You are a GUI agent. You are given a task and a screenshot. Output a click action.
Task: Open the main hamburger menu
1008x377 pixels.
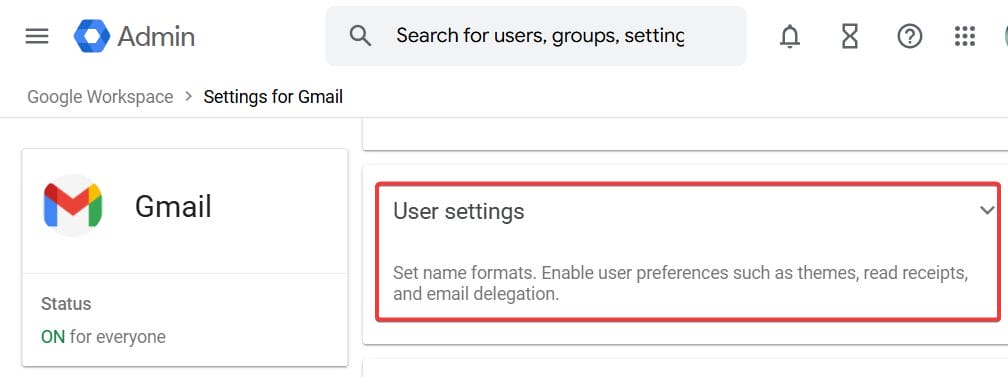coord(37,36)
